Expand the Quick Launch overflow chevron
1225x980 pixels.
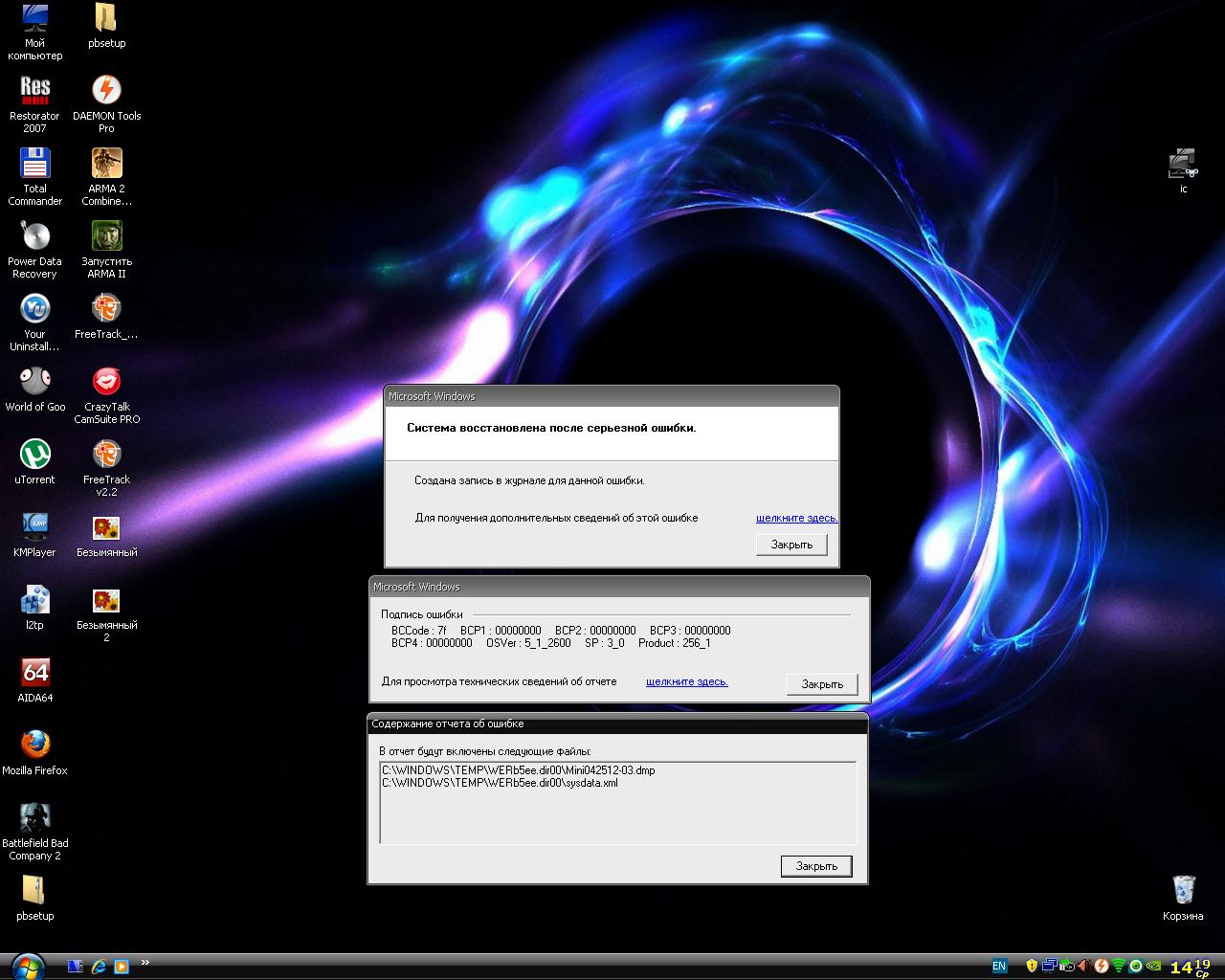[145, 963]
